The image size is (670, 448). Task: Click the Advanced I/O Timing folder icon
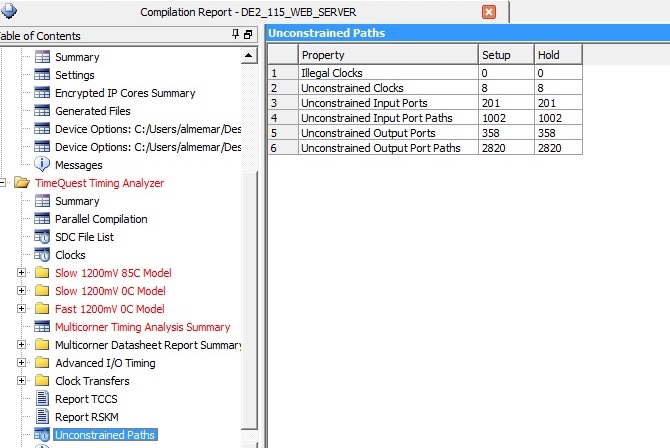(x=42, y=362)
